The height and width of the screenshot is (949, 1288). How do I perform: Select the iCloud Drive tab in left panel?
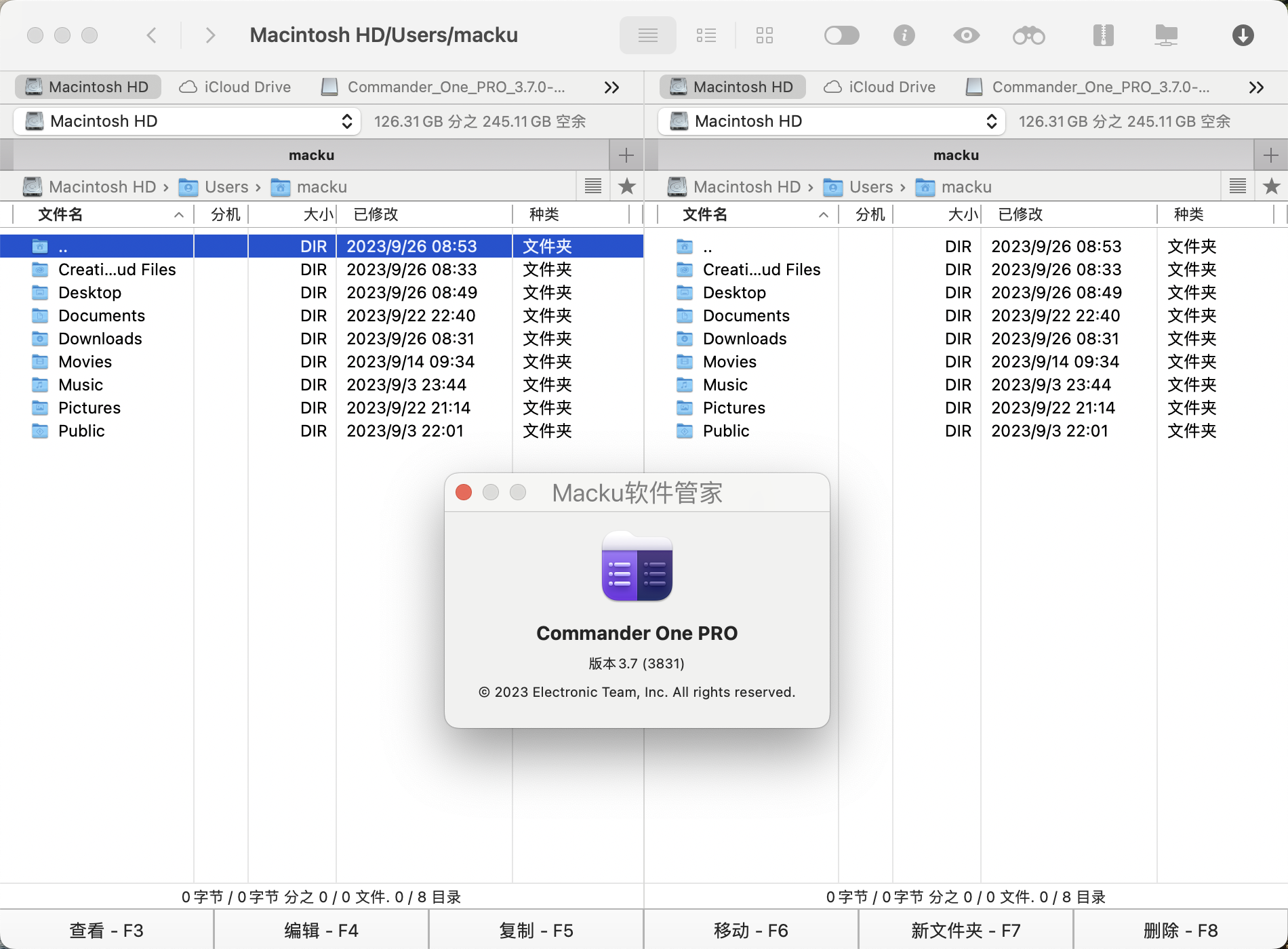[235, 87]
